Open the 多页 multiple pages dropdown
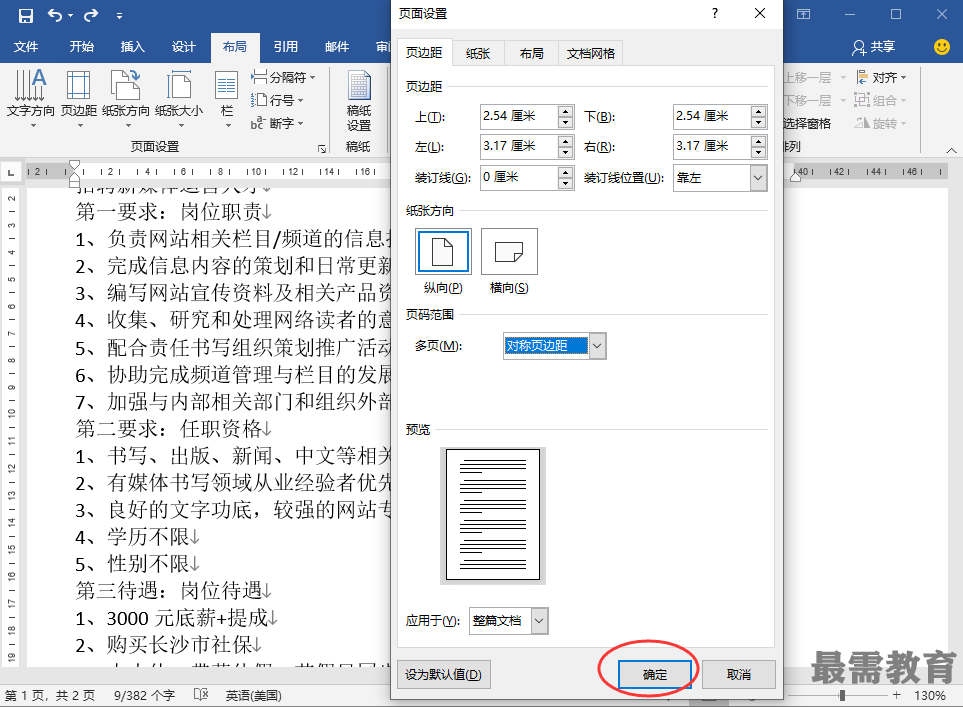963x707 pixels. [597, 346]
